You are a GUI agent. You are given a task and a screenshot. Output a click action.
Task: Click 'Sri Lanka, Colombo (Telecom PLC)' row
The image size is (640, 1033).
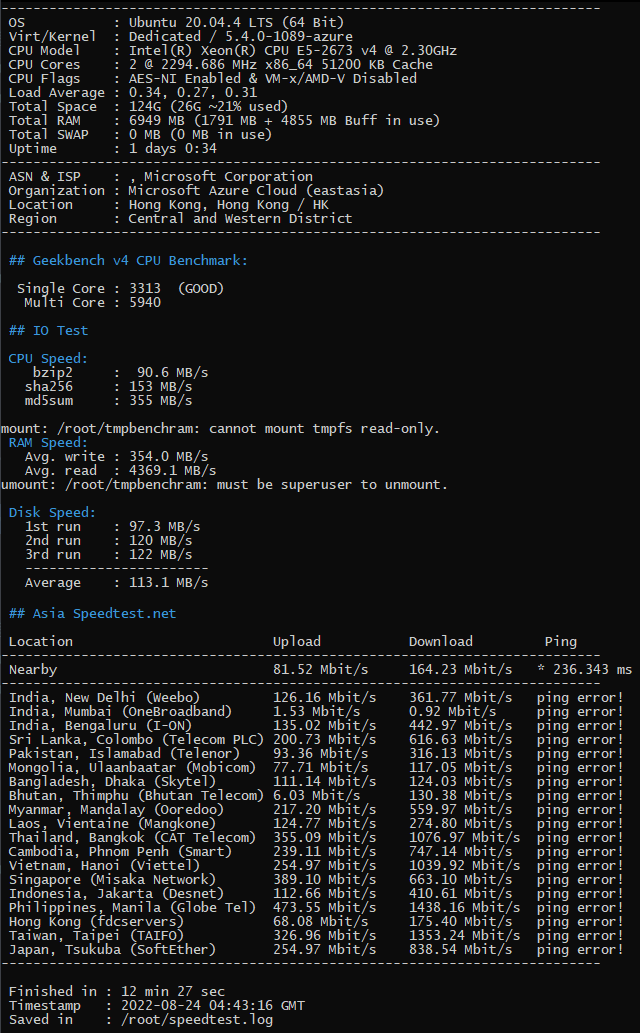point(316,740)
